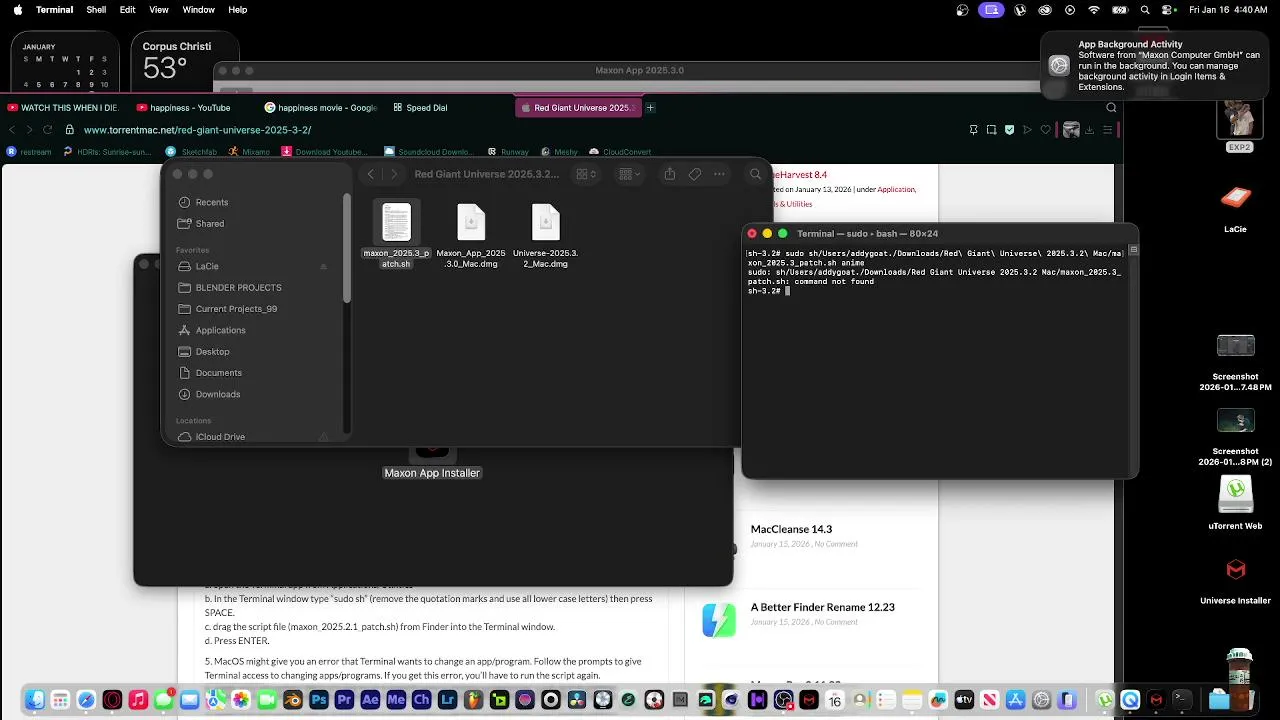The image size is (1280, 720).
Task: Open Music app from the Dock
Action: (138, 700)
